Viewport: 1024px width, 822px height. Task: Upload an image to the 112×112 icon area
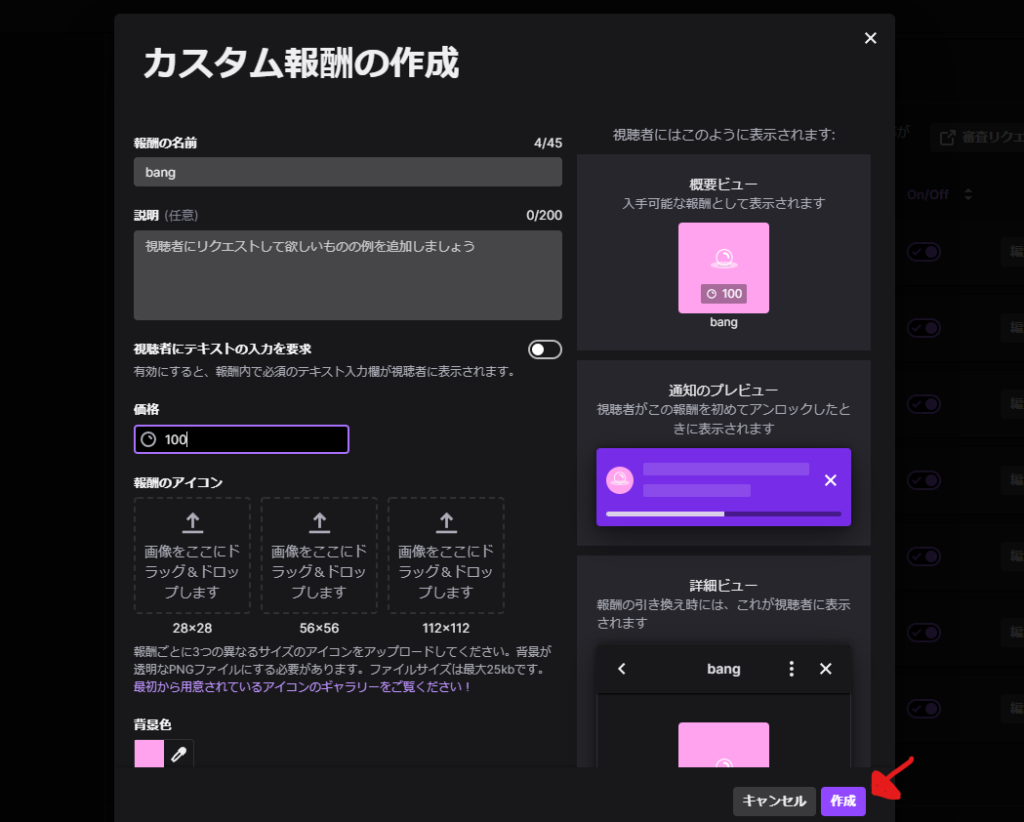pyautogui.click(x=446, y=555)
